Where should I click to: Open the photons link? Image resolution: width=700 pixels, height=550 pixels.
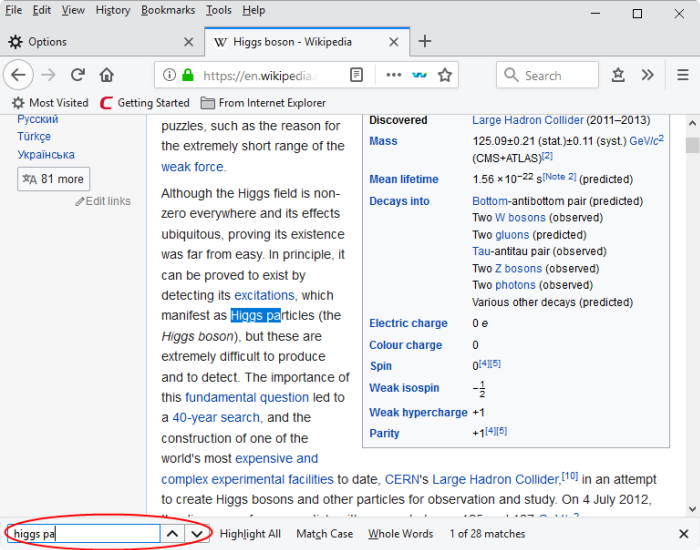(515, 285)
